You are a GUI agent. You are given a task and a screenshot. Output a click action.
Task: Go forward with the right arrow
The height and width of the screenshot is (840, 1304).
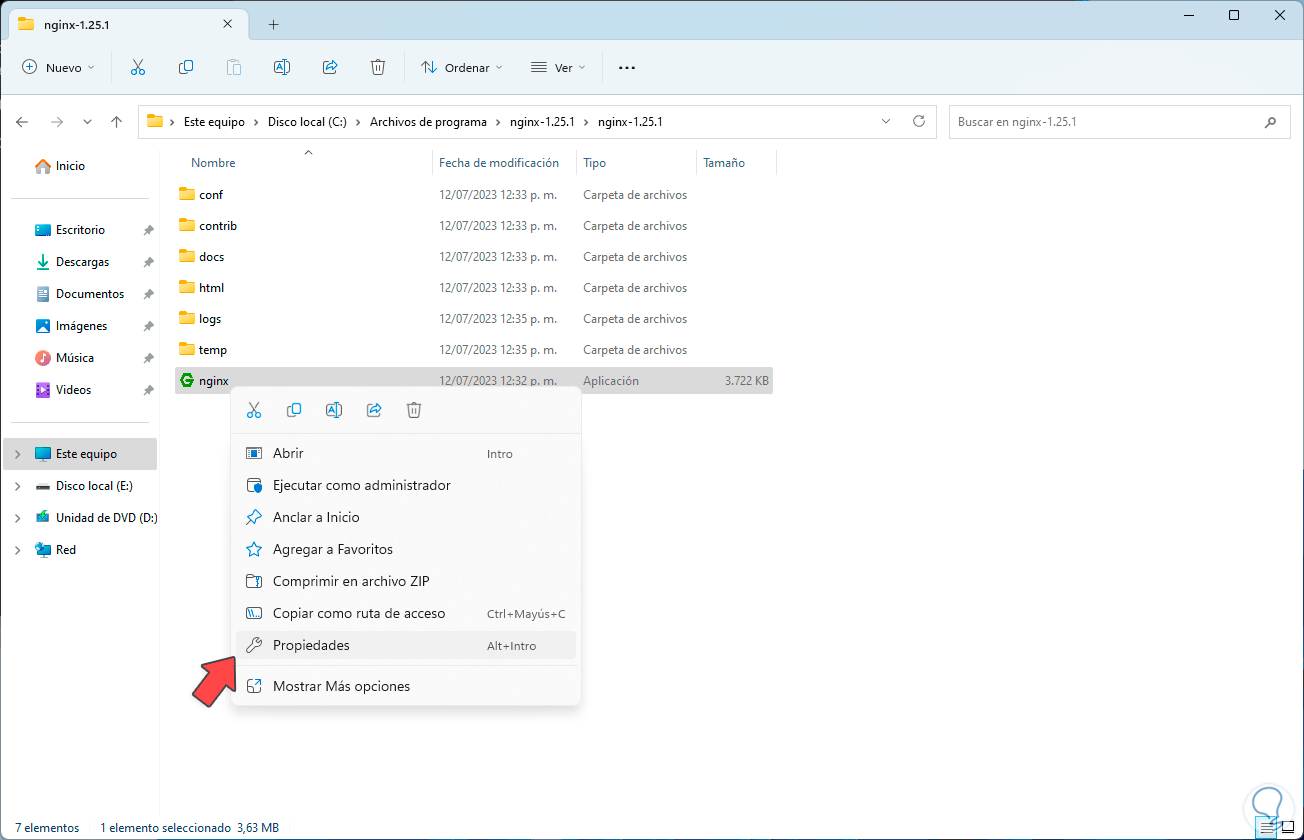pyautogui.click(x=57, y=122)
